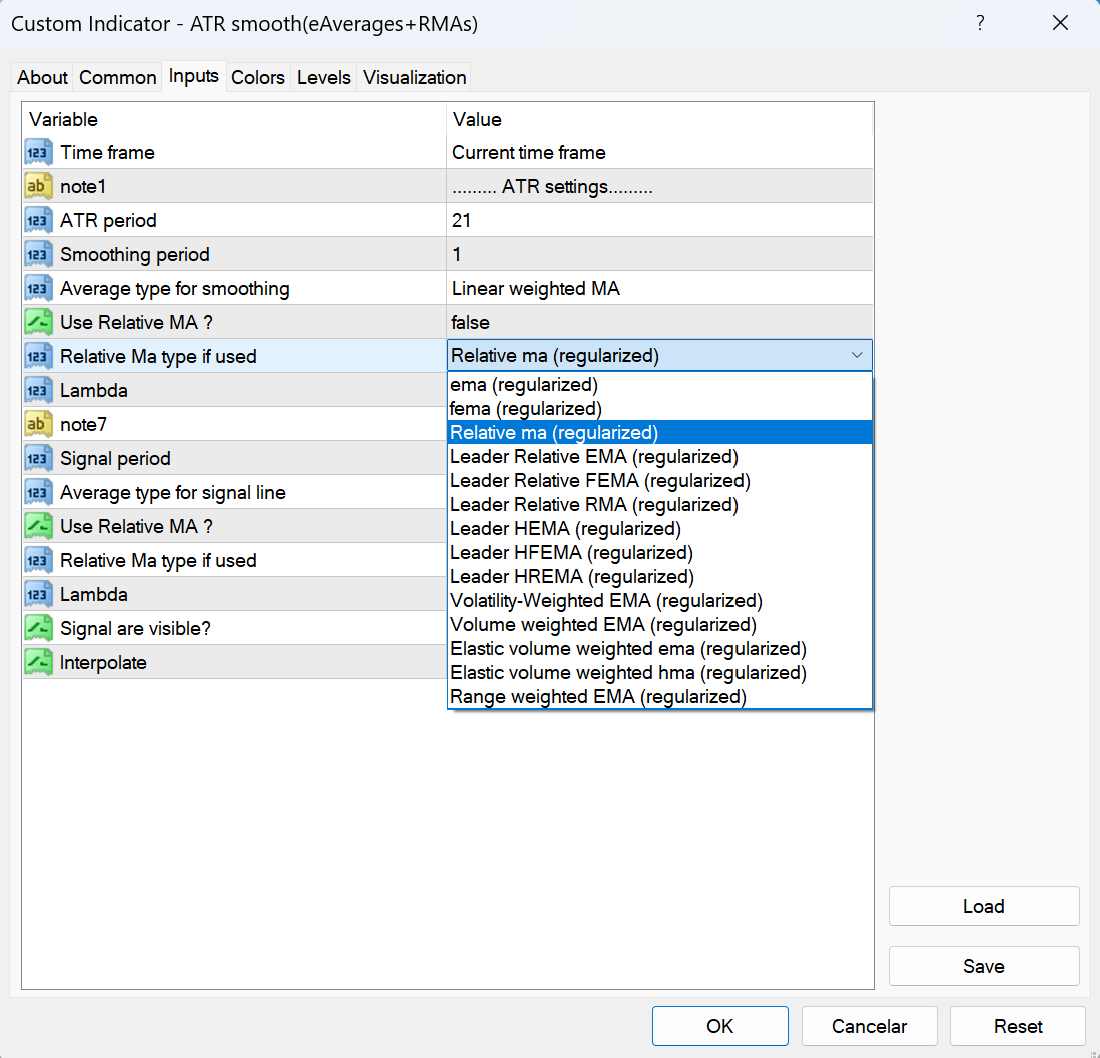Click the ATR period integer icon

(39, 221)
